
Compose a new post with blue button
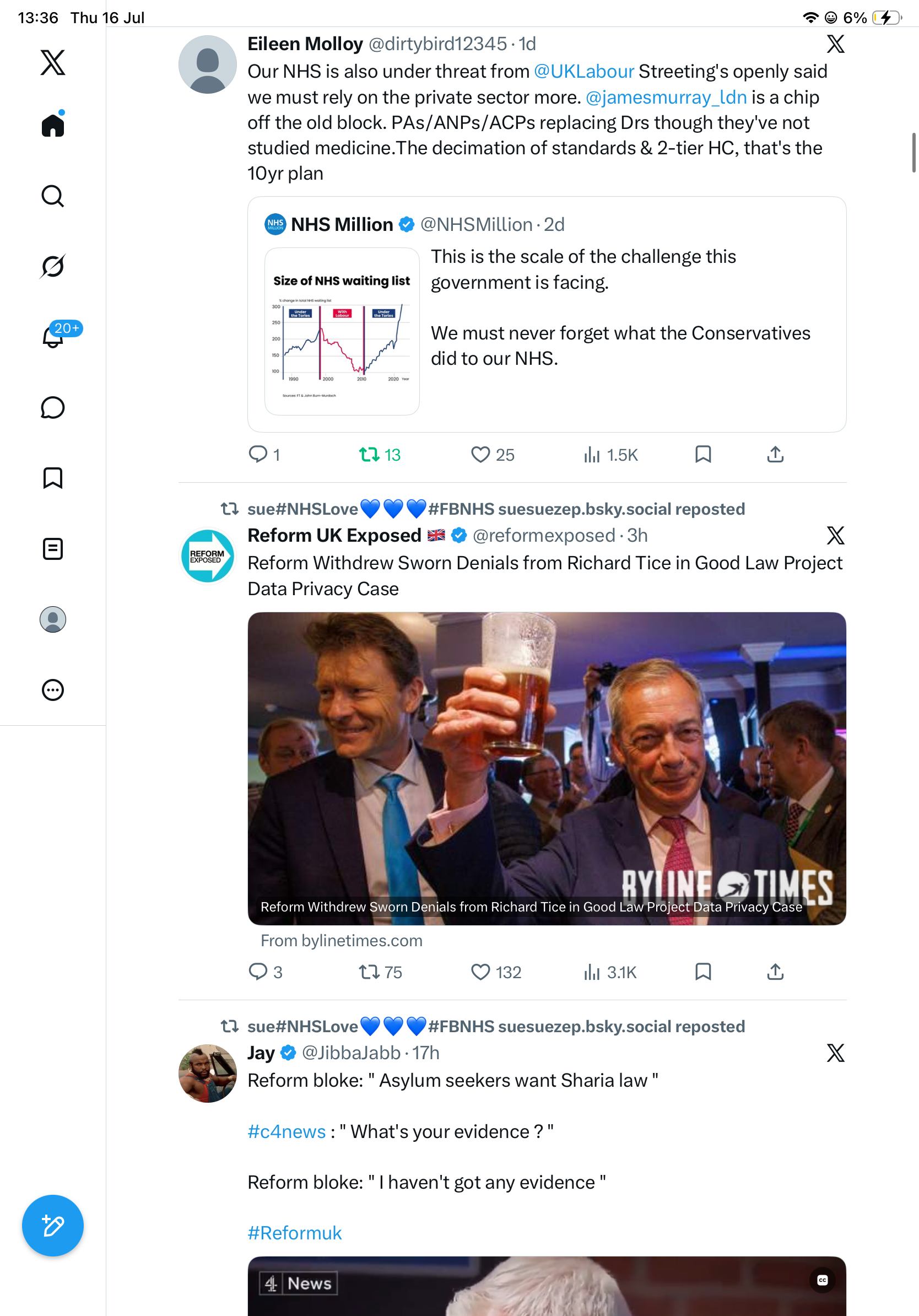(53, 1226)
